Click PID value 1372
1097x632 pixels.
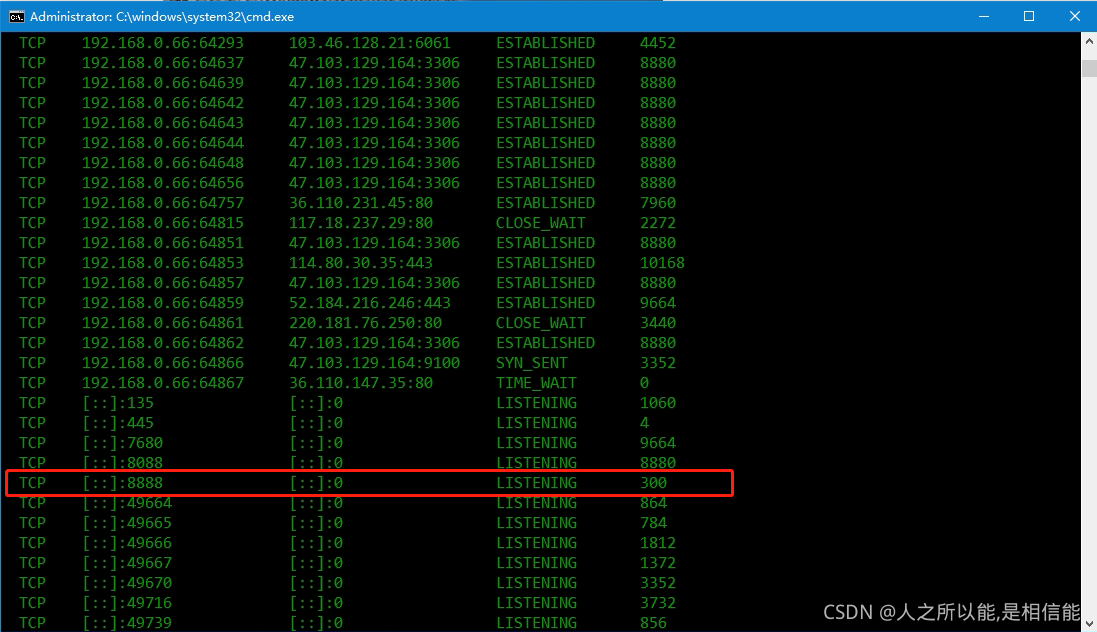tap(658, 563)
